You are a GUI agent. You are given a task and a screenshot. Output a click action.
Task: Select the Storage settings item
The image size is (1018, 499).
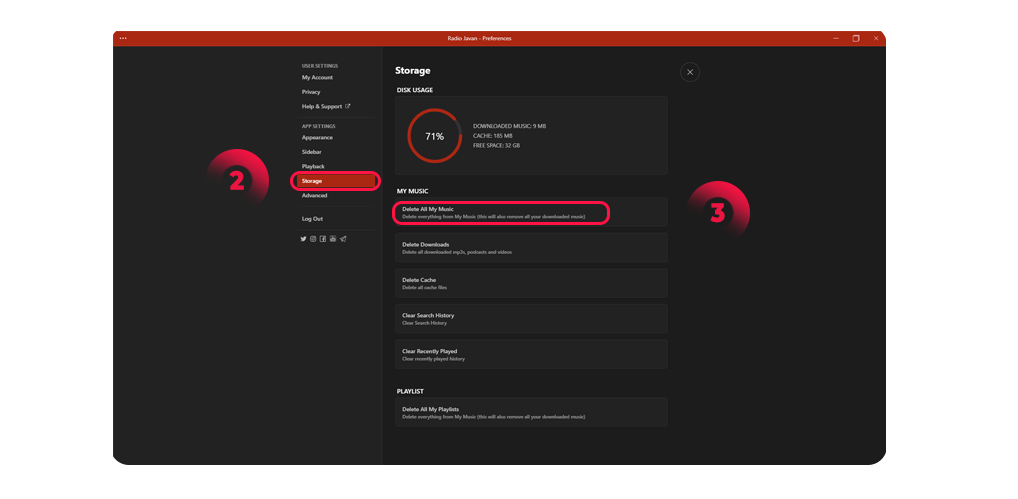[335, 181]
